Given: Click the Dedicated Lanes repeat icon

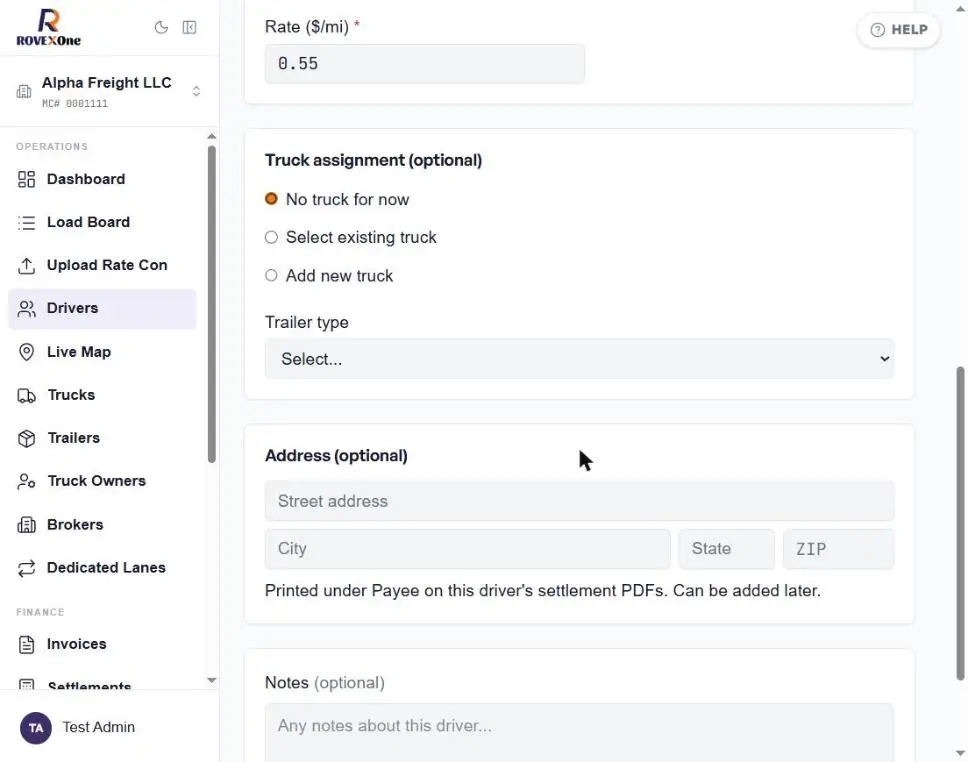Looking at the screenshot, I should click(27, 568).
